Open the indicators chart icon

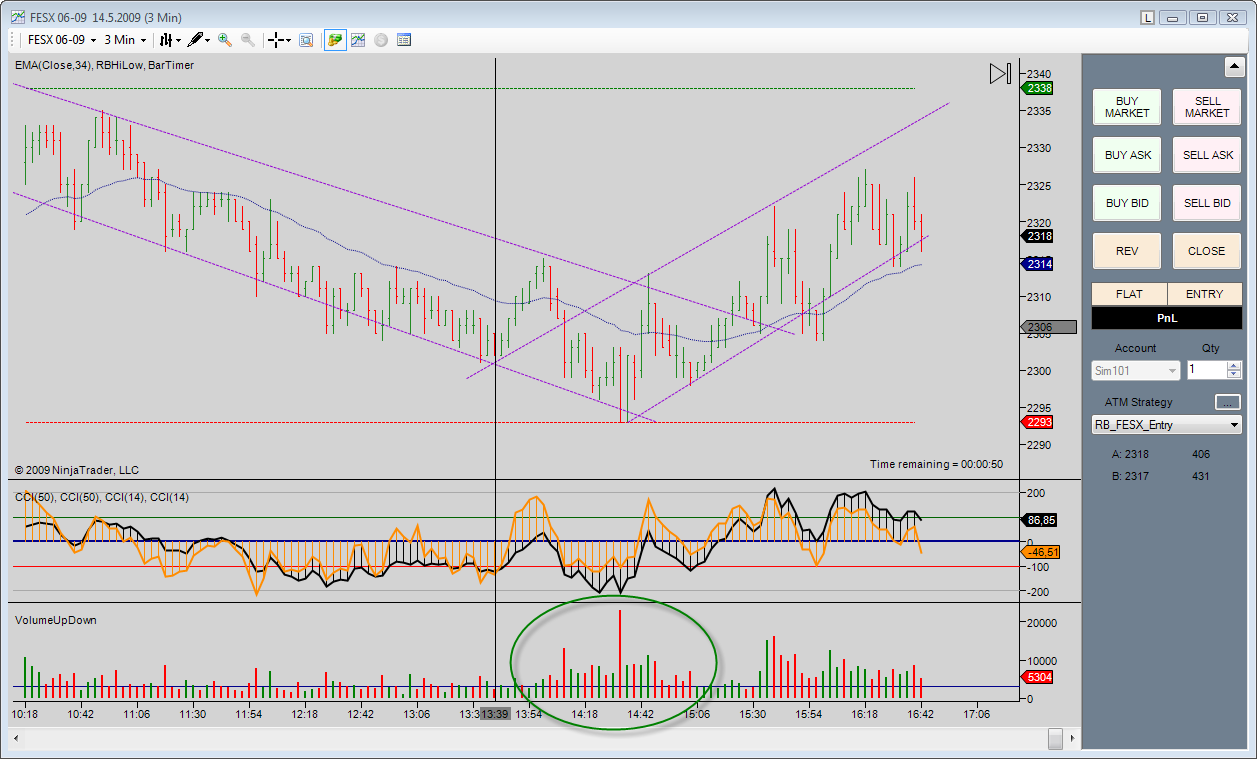(x=357, y=40)
